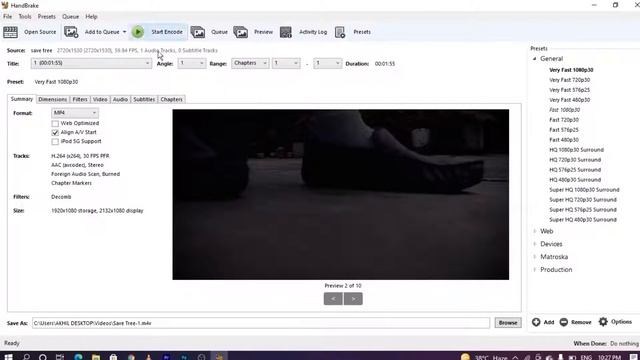Open the Edge browser taskbar icon
This screenshot has width=640, height=360.
click(78, 357)
